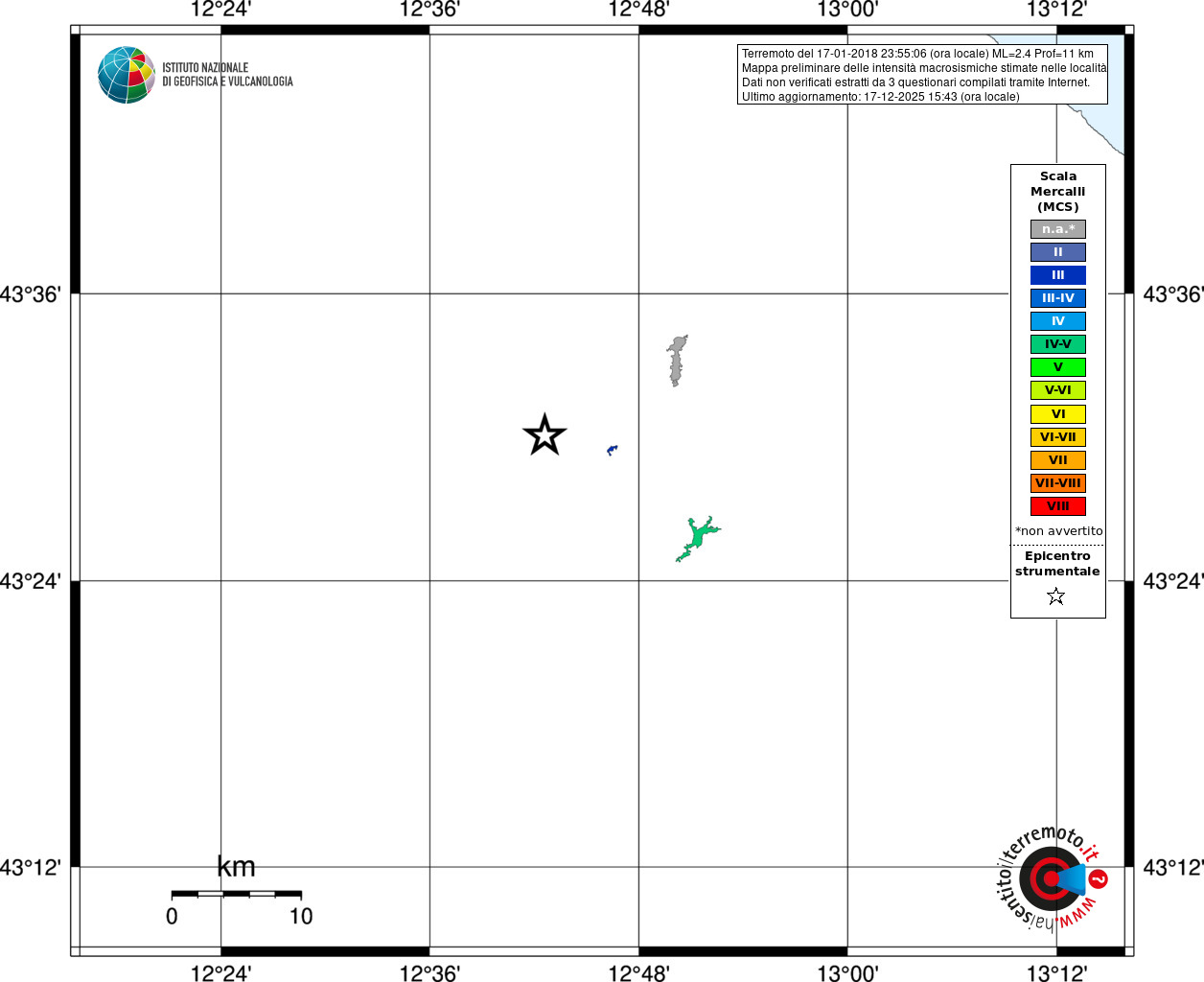Click the VII orange legend swatch
1204x982 pixels.
click(1058, 460)
